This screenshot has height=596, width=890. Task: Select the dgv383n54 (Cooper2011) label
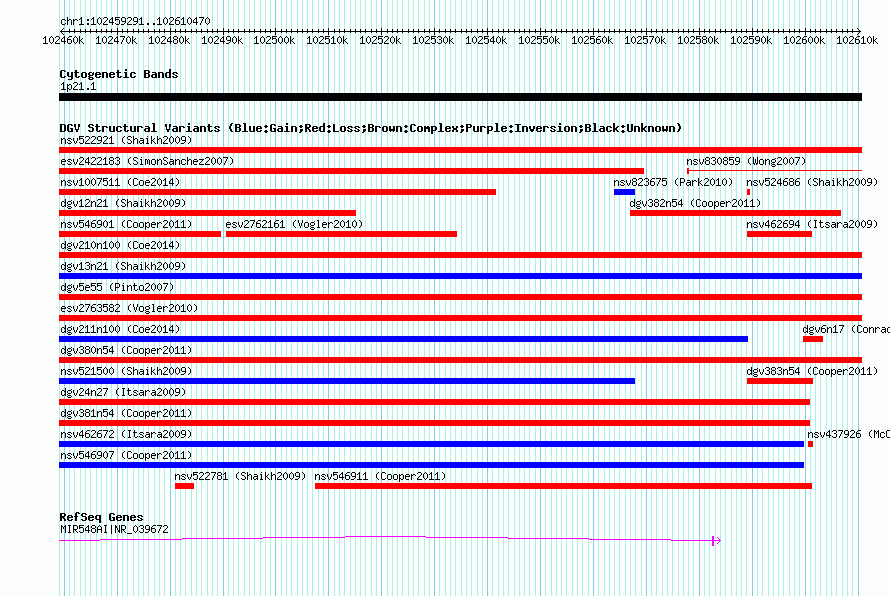coord(812,371)
